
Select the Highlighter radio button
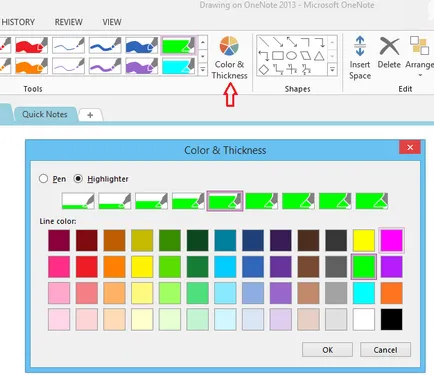[78, 179]
